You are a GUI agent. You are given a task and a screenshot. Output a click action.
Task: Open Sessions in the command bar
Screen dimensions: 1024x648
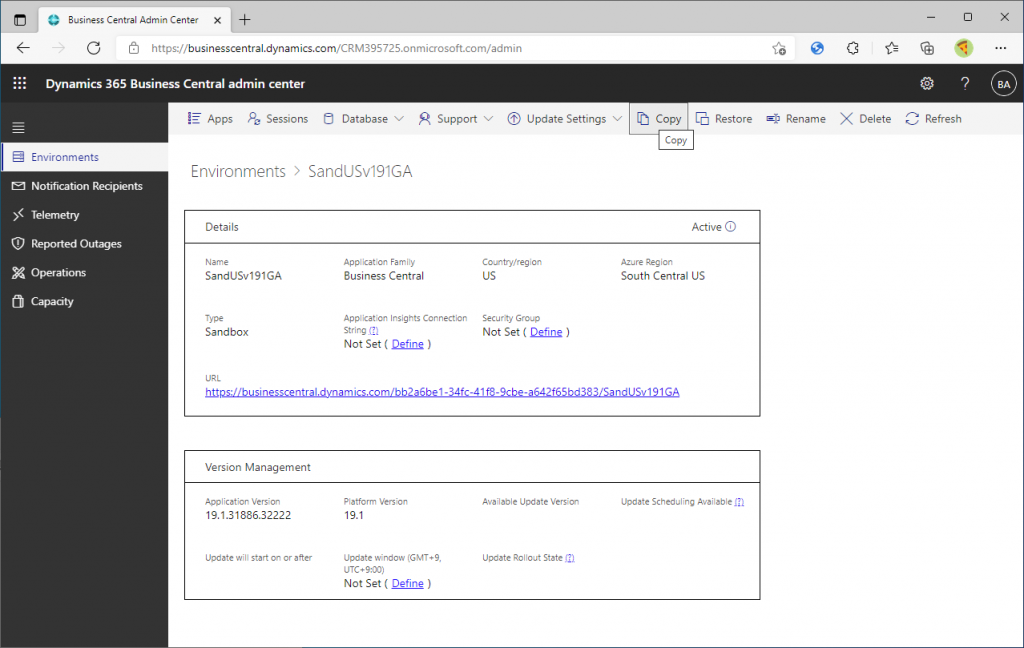[x=278, y=119]
